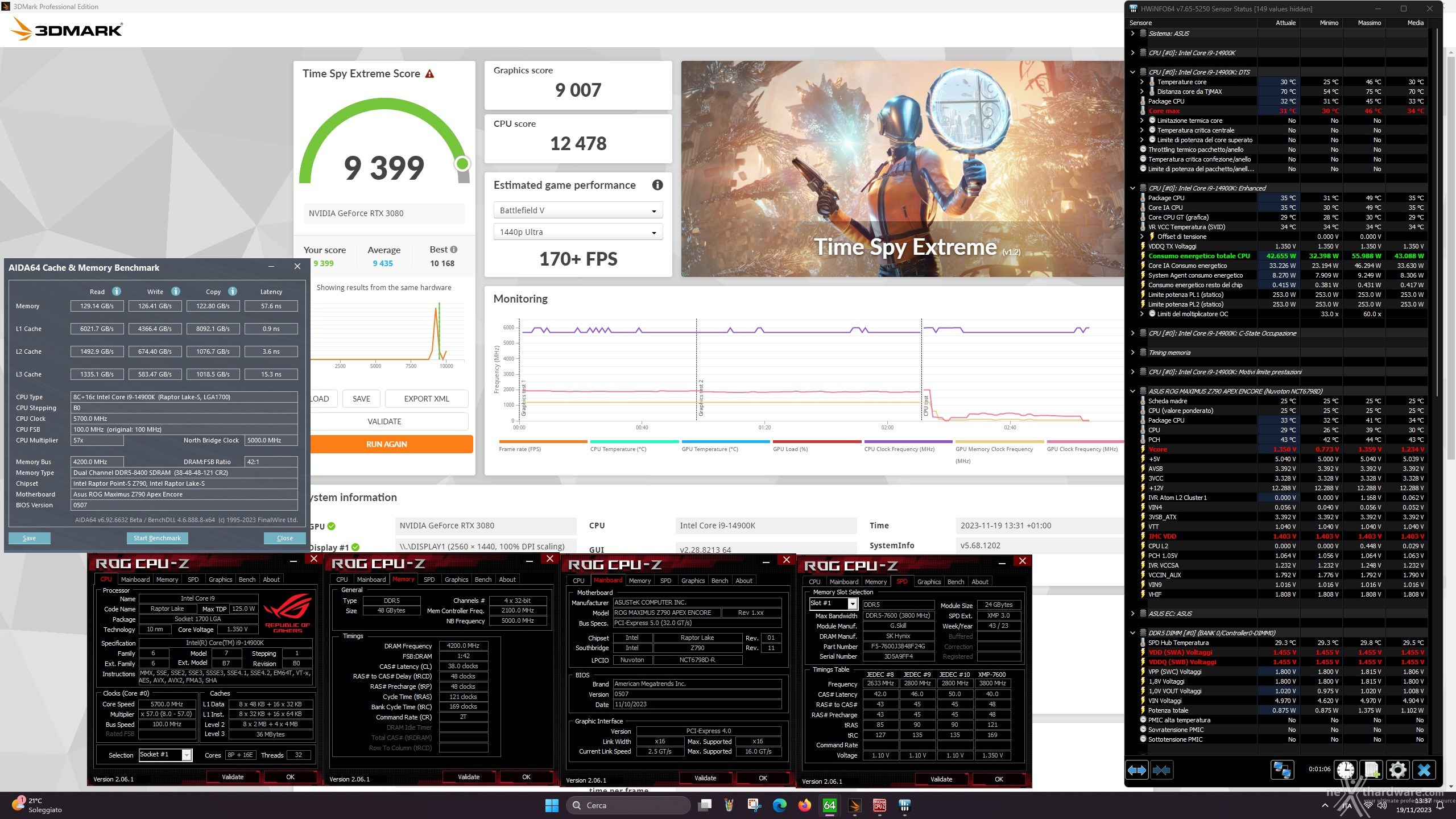Open Windows Start menu icon

(552, 805)
